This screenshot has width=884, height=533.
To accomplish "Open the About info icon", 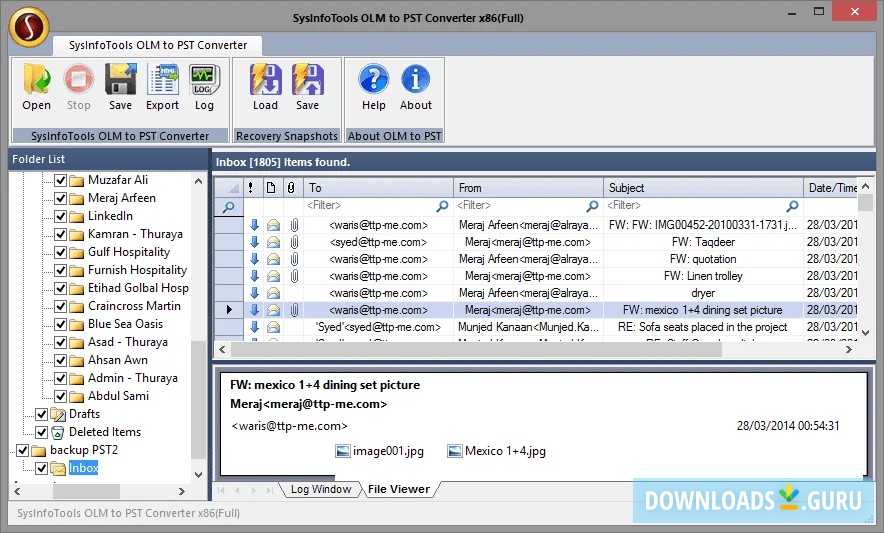I will (x=416, y=80).
